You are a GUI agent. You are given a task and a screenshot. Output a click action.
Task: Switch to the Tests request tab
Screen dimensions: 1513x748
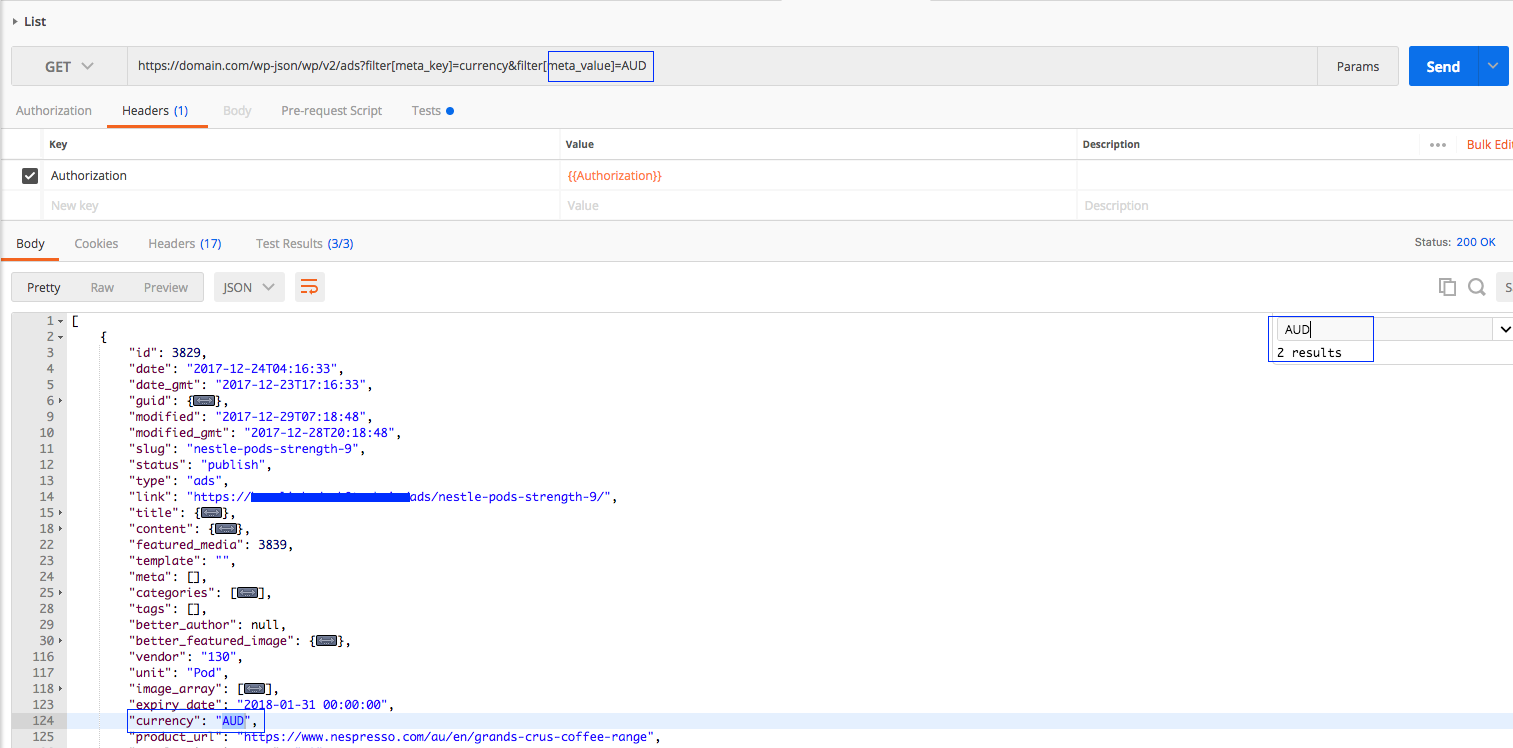[x=426, y=111]
